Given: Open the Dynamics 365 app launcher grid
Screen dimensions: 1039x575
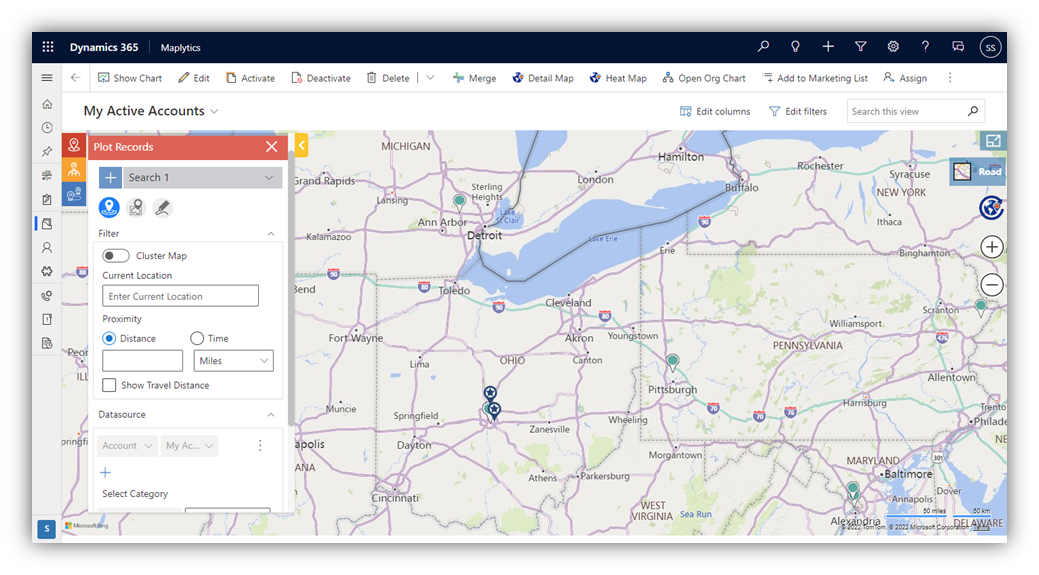Looking at the screenshot, I should (48, 47).
